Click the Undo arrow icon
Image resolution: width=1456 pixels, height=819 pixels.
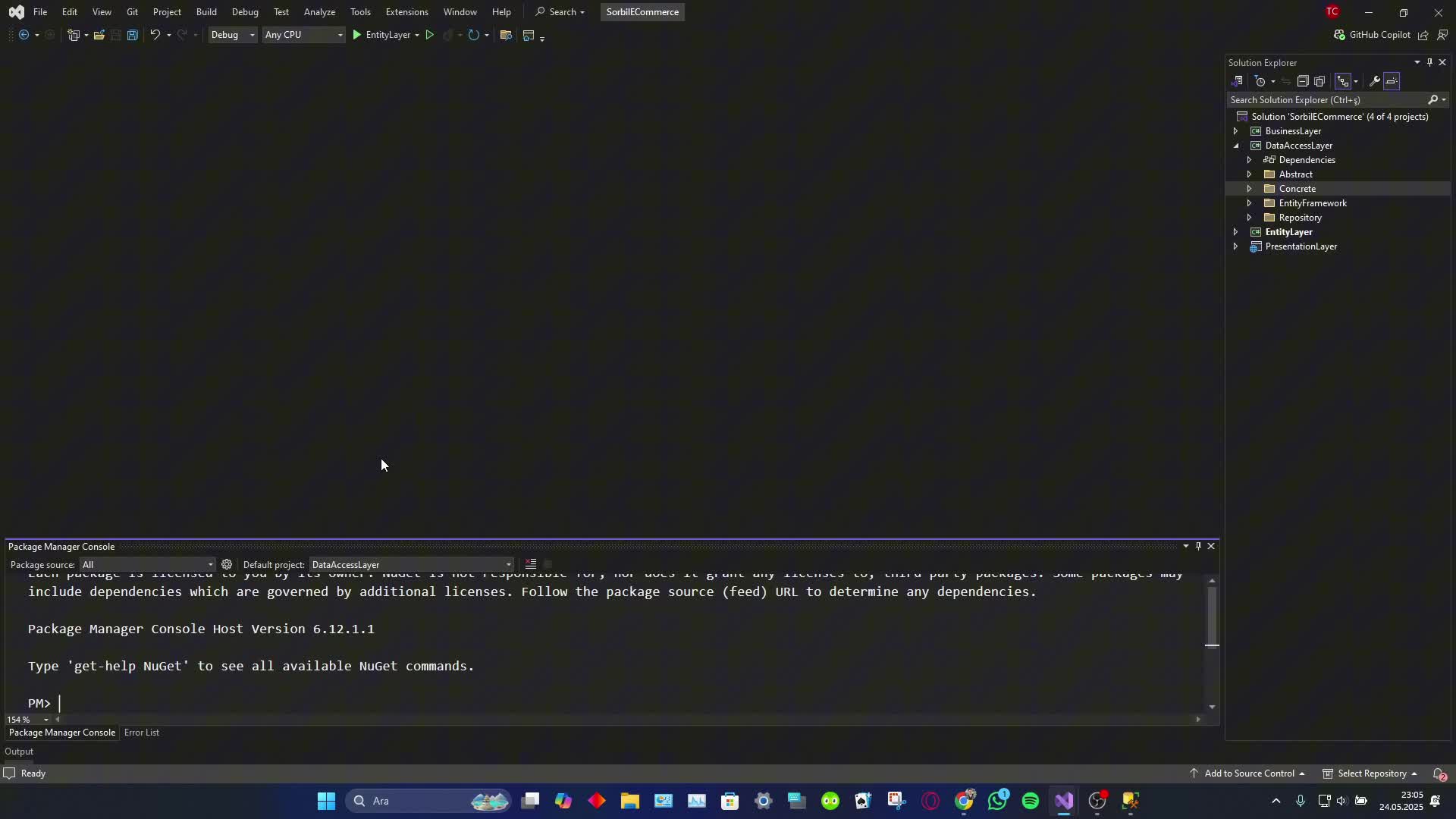coord(155,35)
